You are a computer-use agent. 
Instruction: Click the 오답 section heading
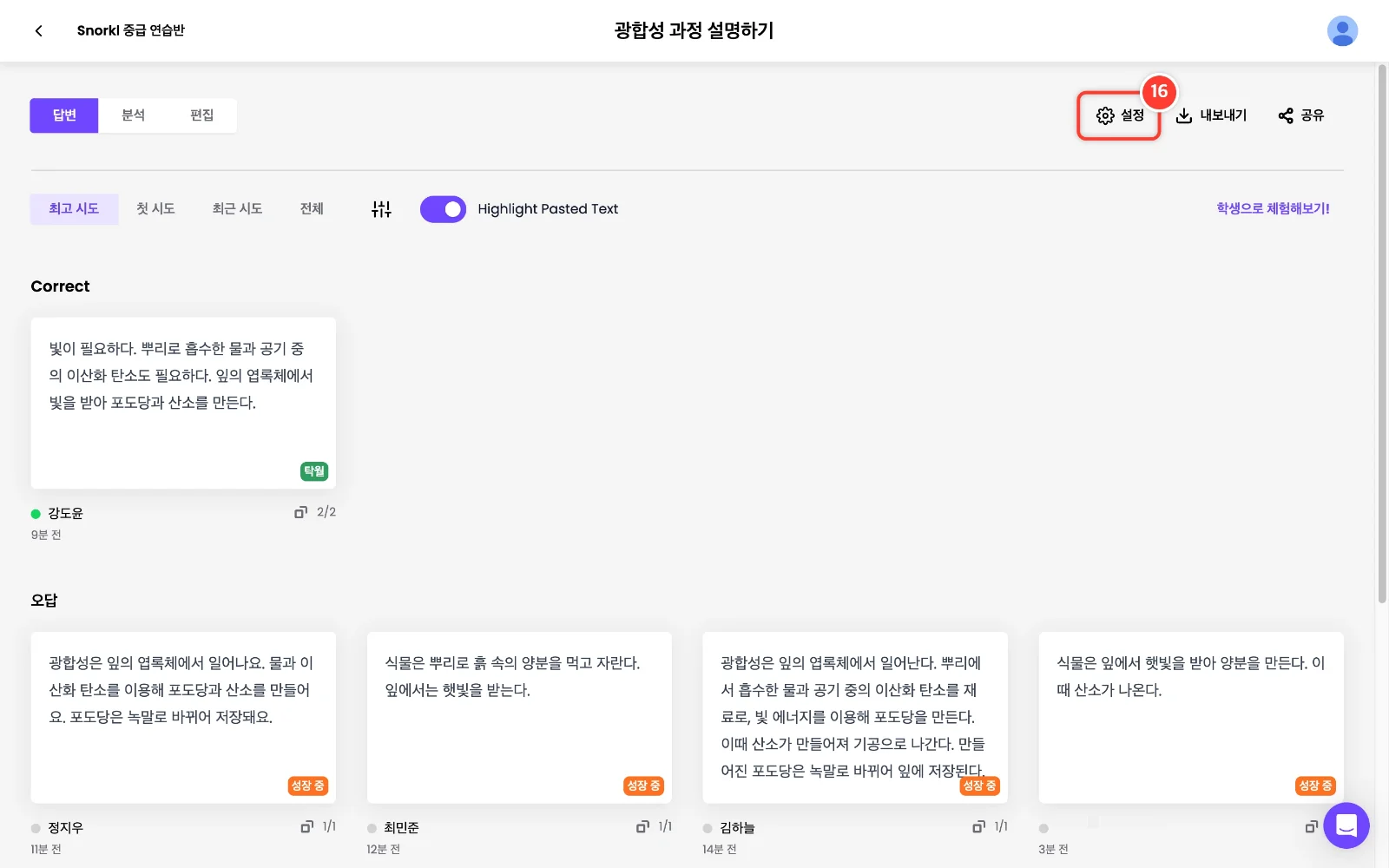coord(44,600)
